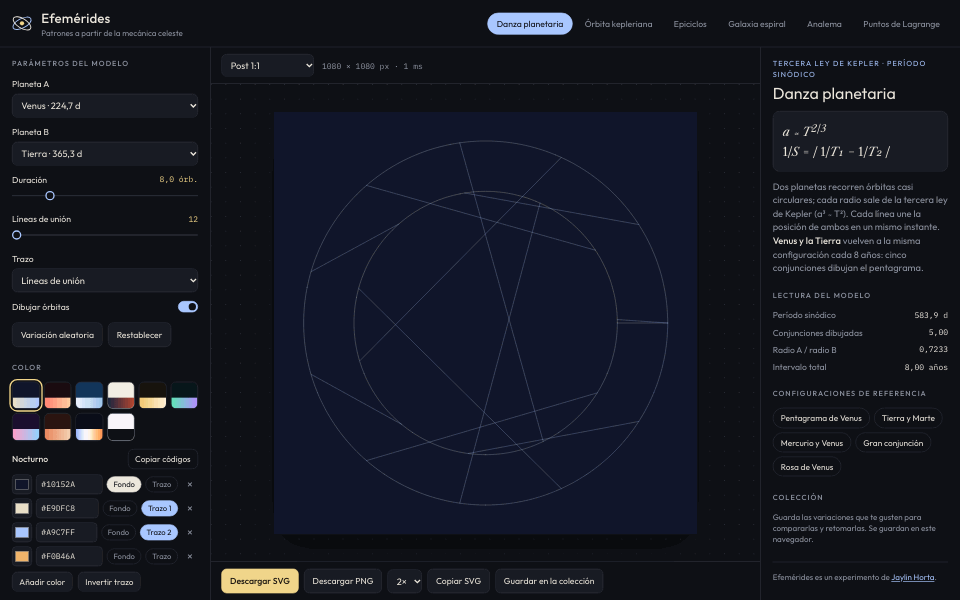This screenshot has height=600, width=960.
Task: Select the teal and violet gradient palette
Action: point(184,395)
